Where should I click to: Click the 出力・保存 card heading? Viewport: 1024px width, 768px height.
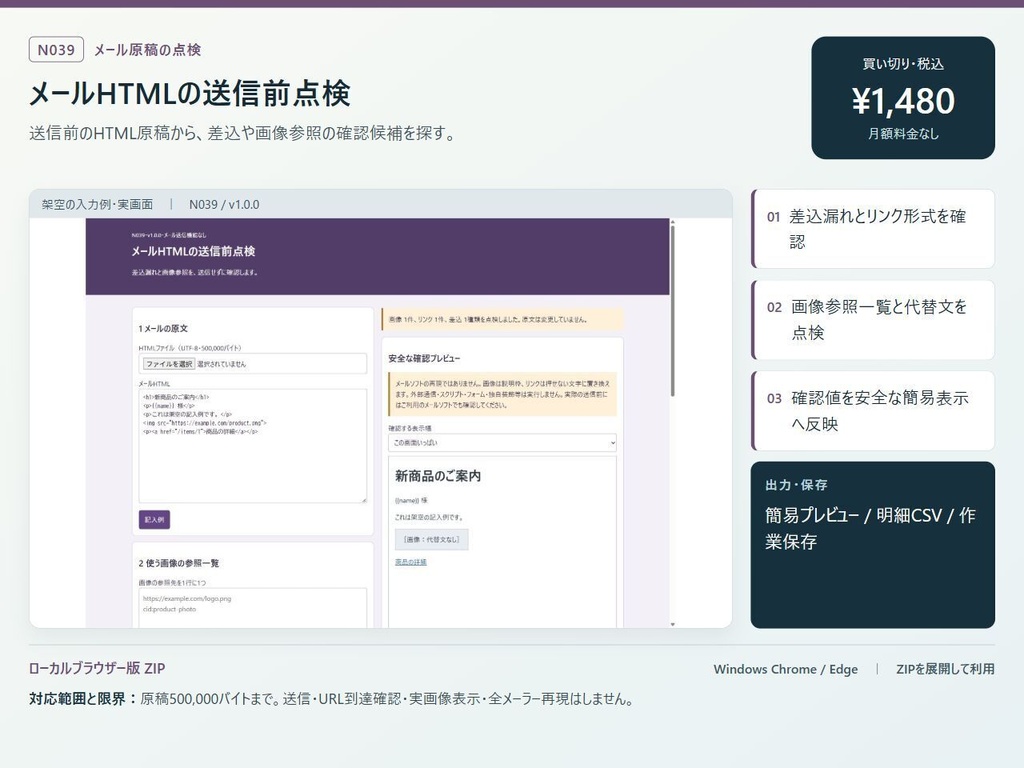click(x=796, y=485)
